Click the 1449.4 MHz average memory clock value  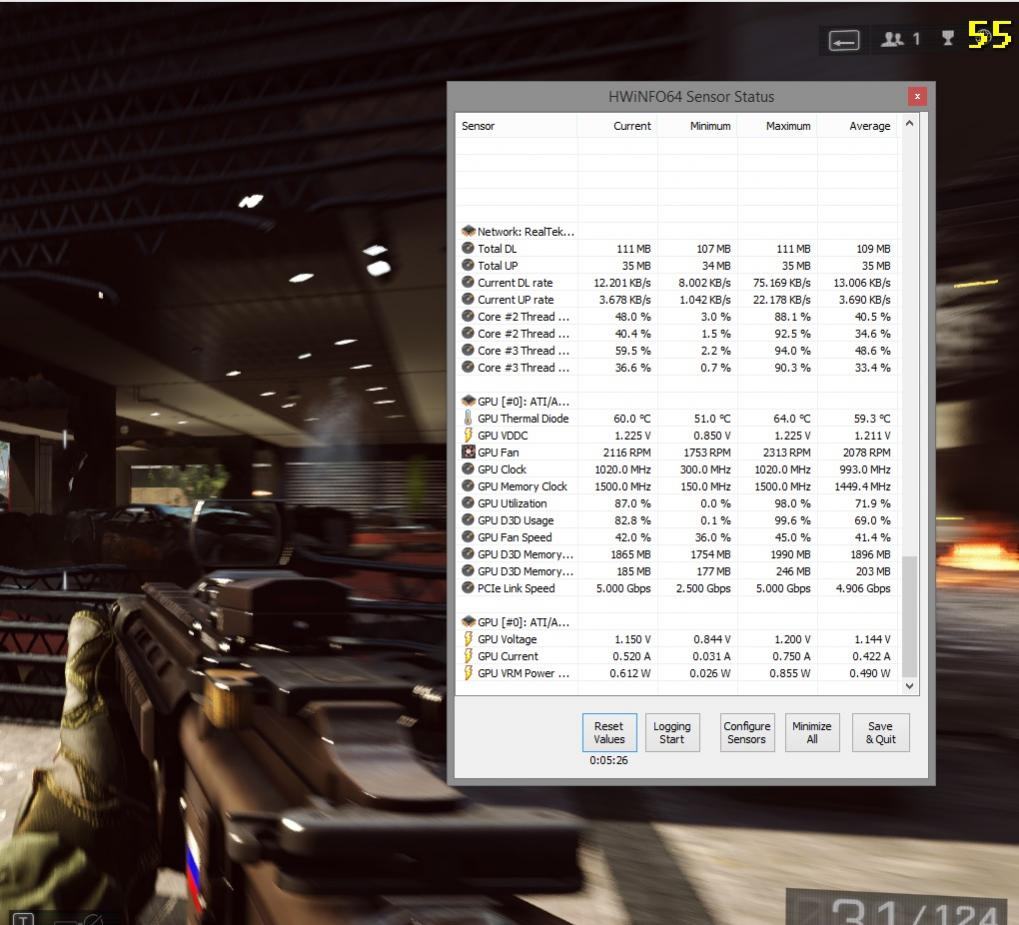[862, 486]
